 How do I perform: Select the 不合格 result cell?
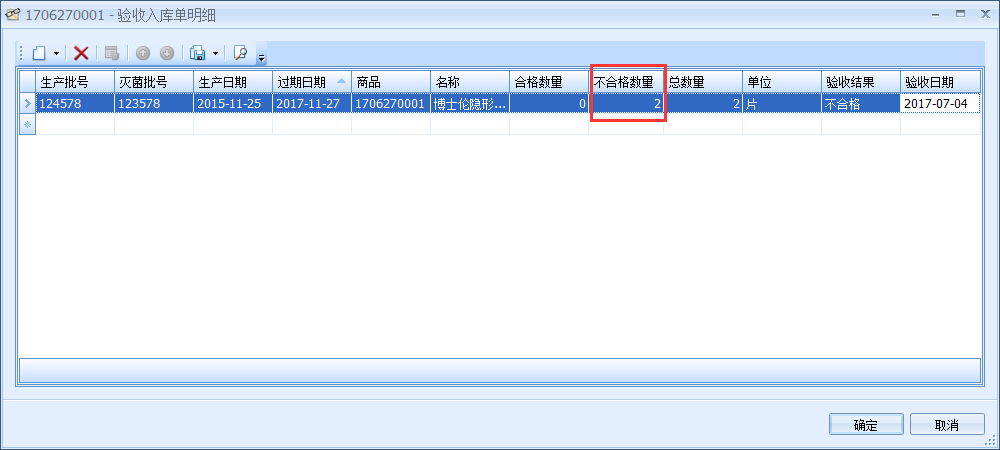[861, 103]
